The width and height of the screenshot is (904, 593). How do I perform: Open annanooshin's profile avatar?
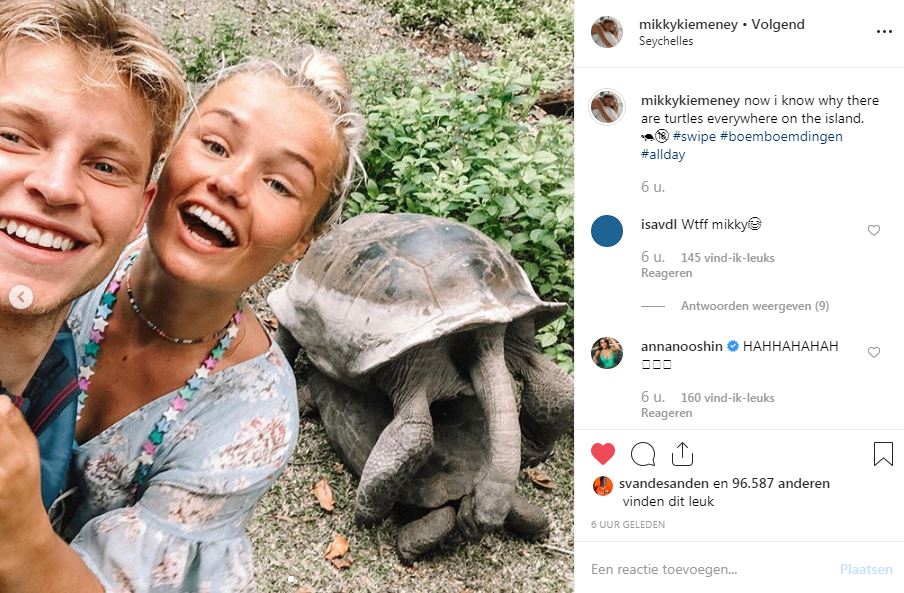pos(607,353)
